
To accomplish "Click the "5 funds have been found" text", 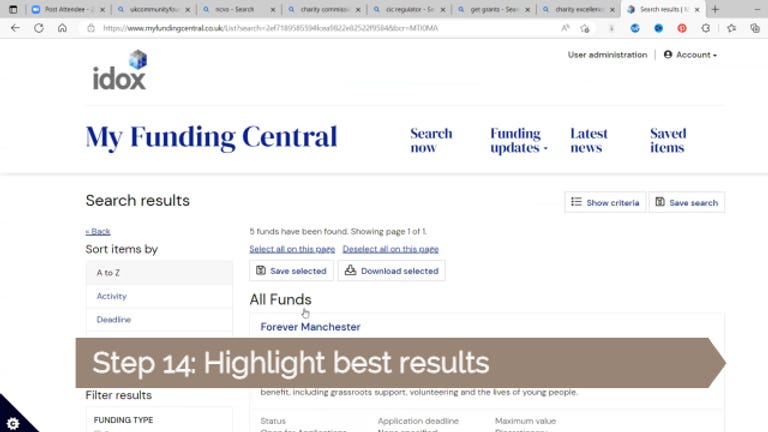I will [x=298, y=231].
